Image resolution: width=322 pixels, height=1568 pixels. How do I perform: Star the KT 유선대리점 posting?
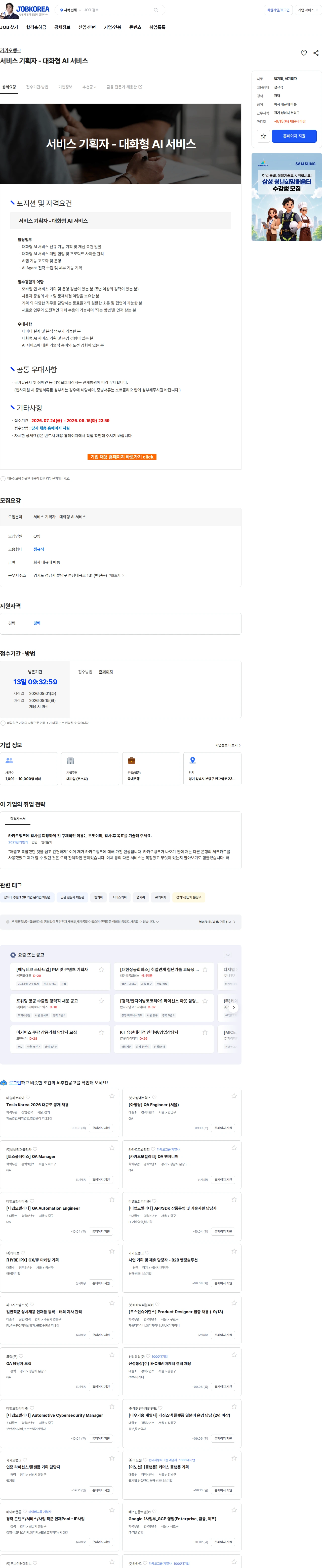click(205, 1032)
